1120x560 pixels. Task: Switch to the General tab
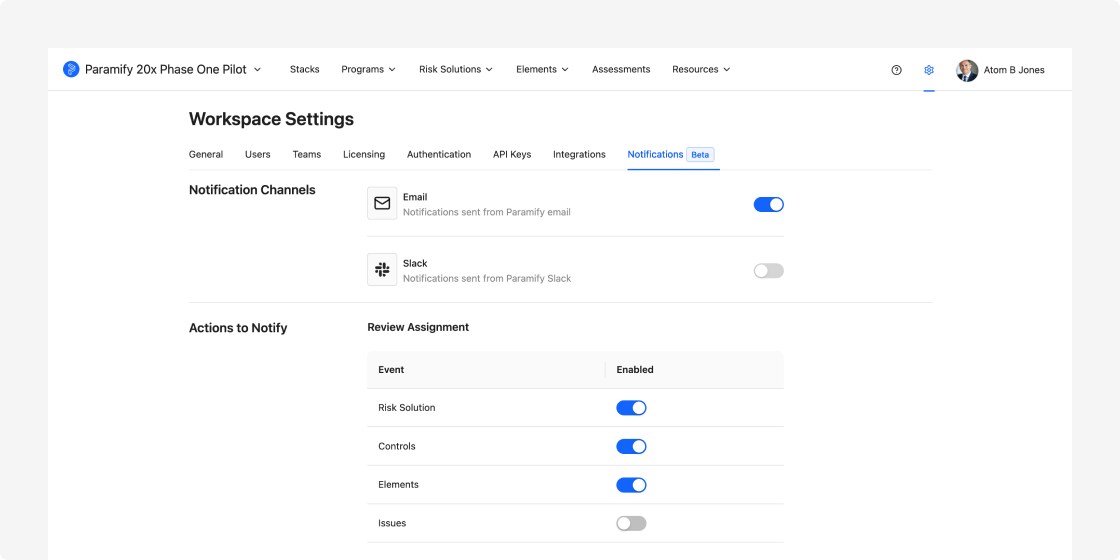(206, 154)
